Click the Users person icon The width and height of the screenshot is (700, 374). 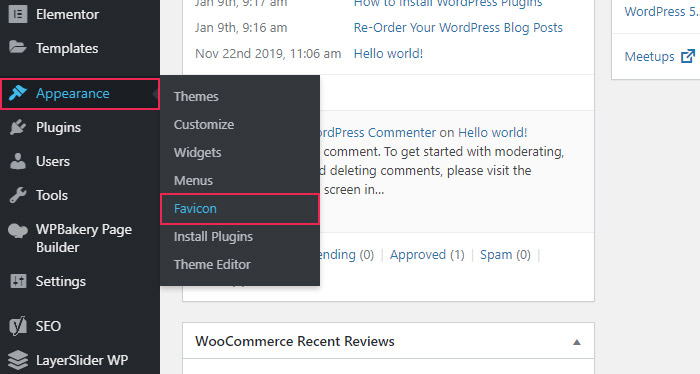click(x=18, y=161)
